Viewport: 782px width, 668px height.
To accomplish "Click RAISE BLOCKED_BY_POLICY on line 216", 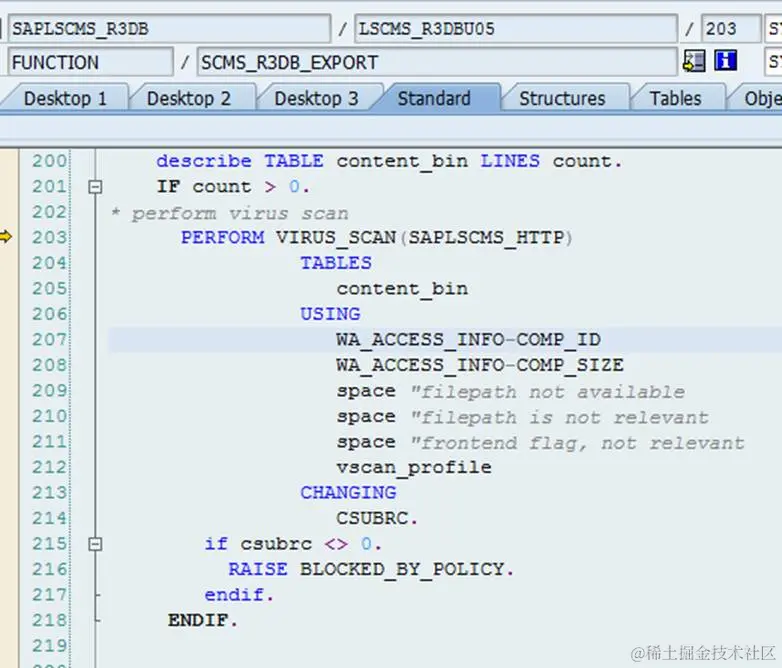I will click(x=371, y=569).
